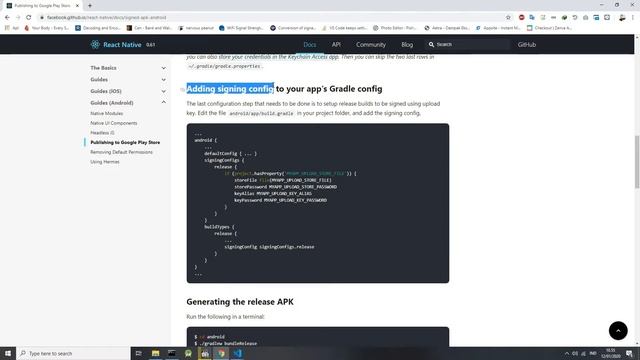Bookmark this page with the star icon
The image size is (640, 360).
[508, 18]
